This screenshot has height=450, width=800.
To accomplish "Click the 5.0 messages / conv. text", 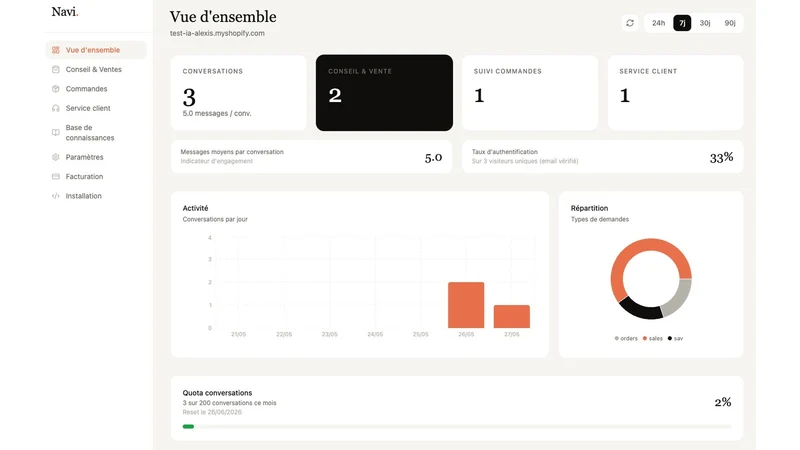I will [x=217, y=113].
